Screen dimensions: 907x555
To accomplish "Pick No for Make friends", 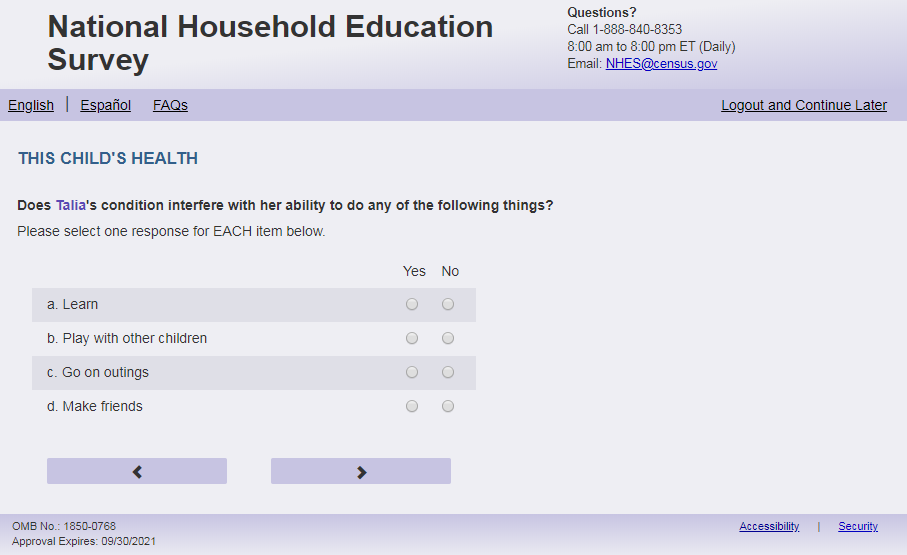I will pos(448,407).
